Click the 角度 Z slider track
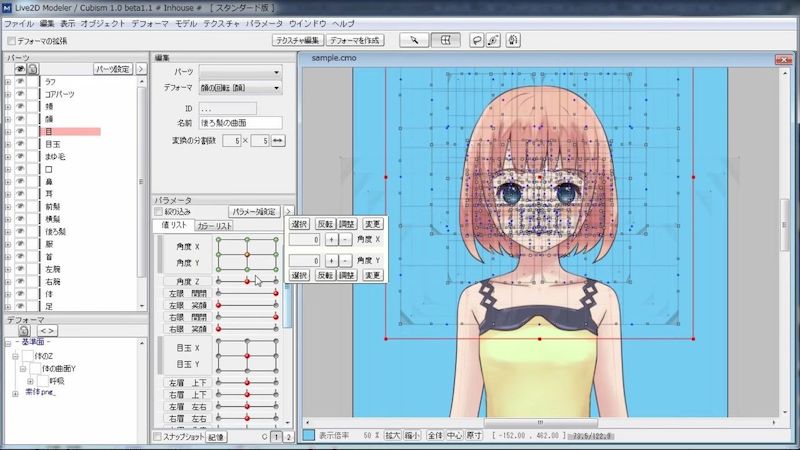This screenshot has width=800, height=450. click(247, 281)
